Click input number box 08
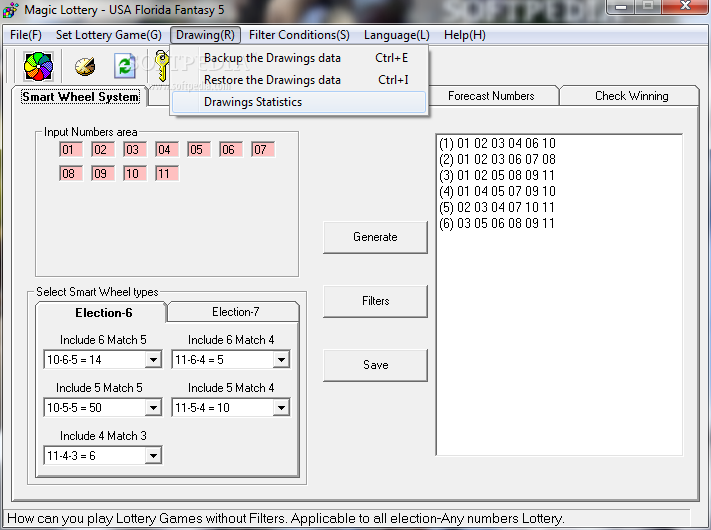This screenshot has height=530, width=711. coord(71,174)
